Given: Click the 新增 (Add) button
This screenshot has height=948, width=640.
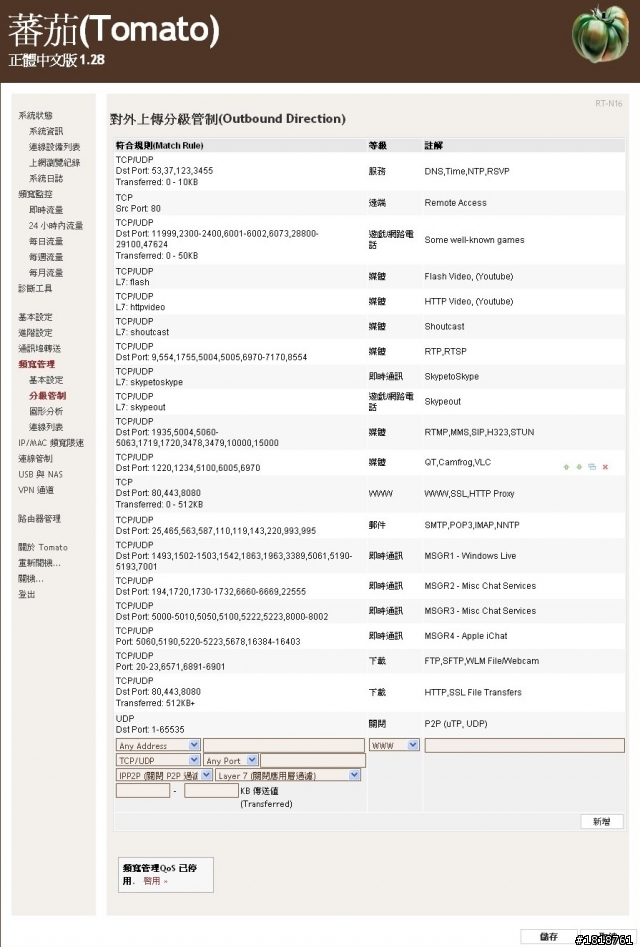Looking at the screenshot, I should pos(601,822).
